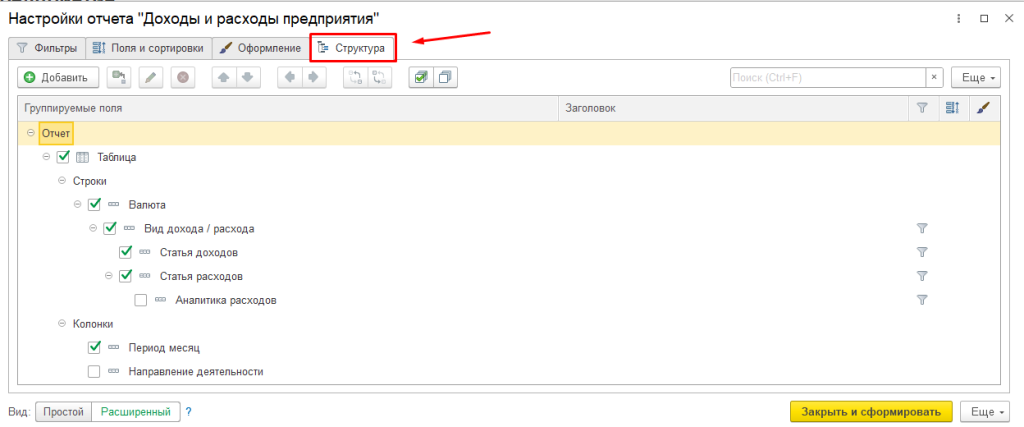Viewport: 1024px width, 427px height.
Task: Click the second regroup arrows icon
Action: tap(379, 78)
